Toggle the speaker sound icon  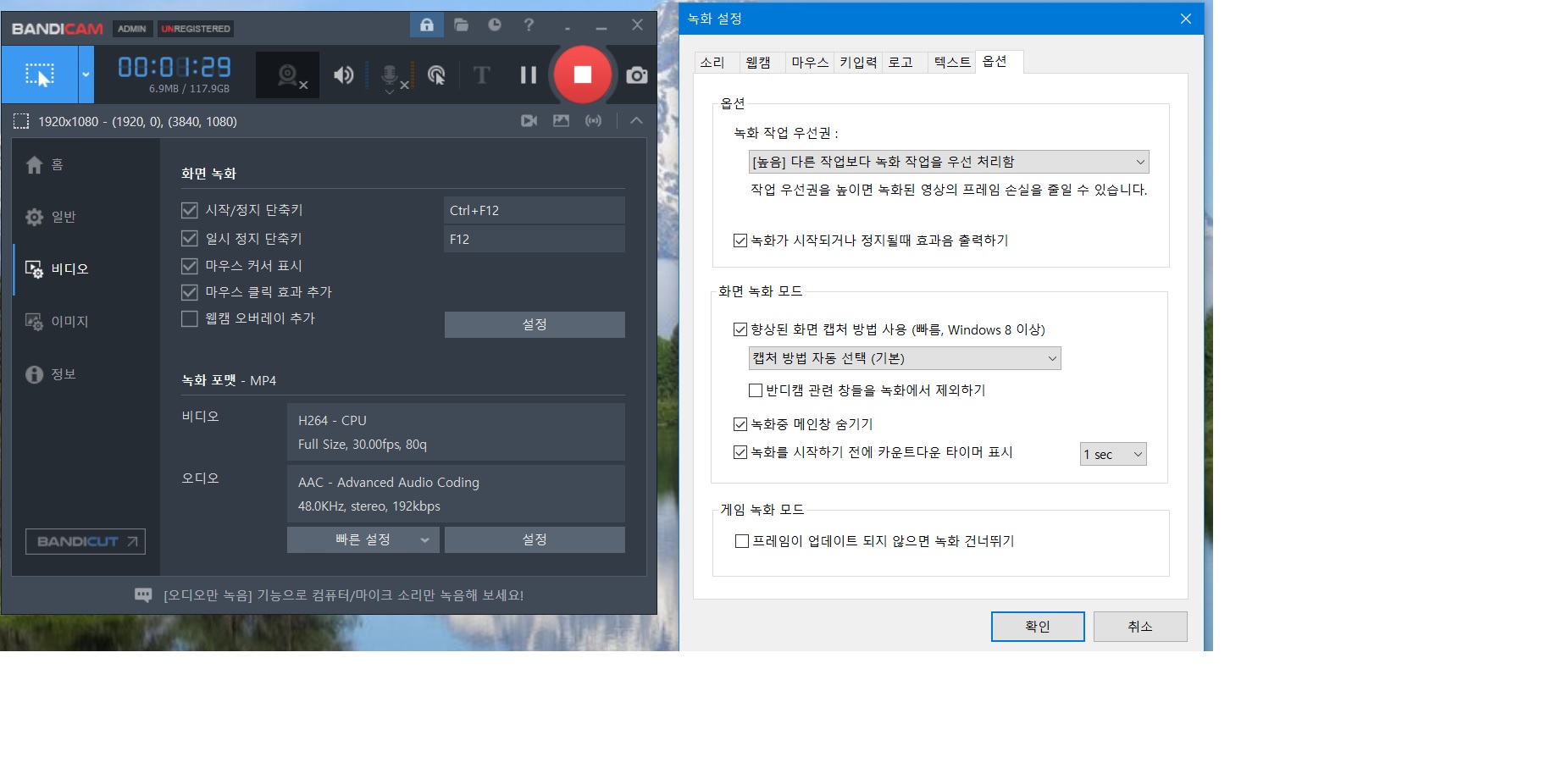343,75
